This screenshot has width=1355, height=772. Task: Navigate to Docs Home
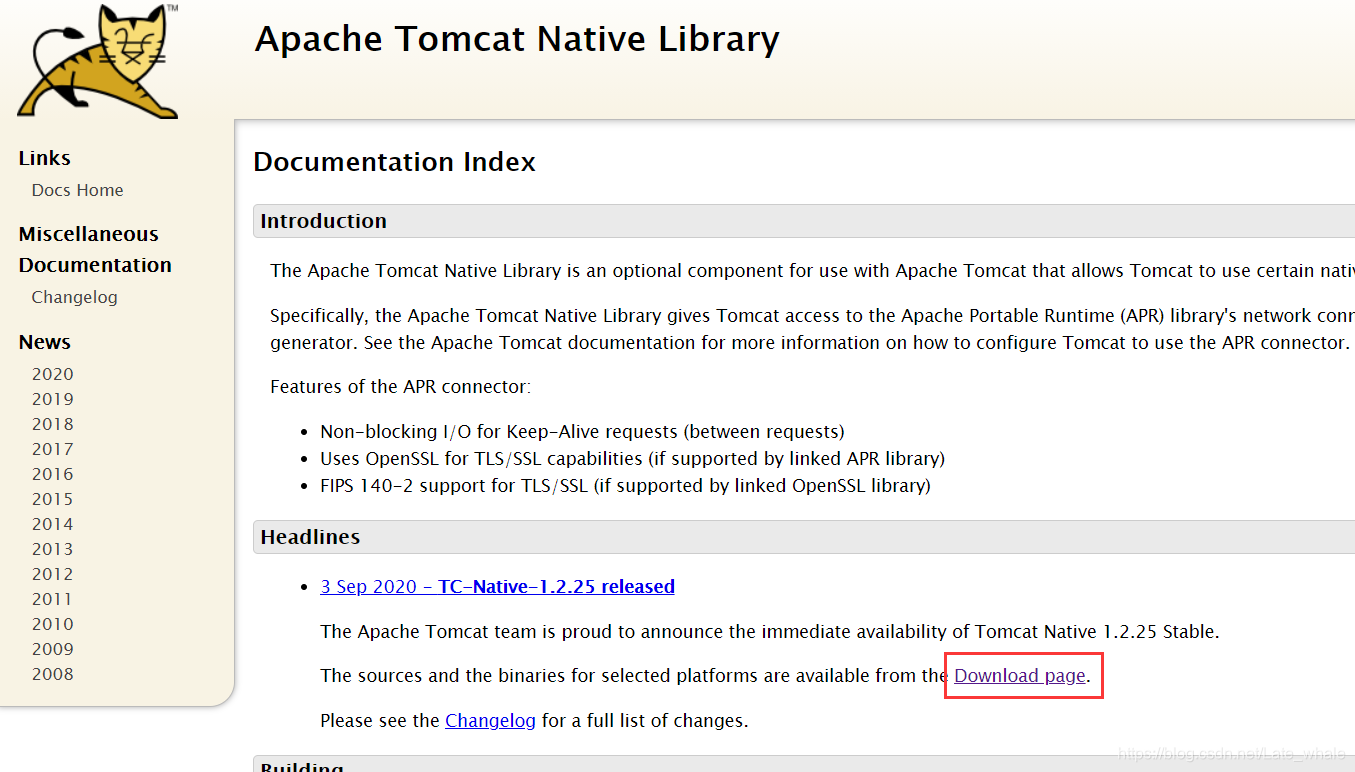(x=77, y=189)
